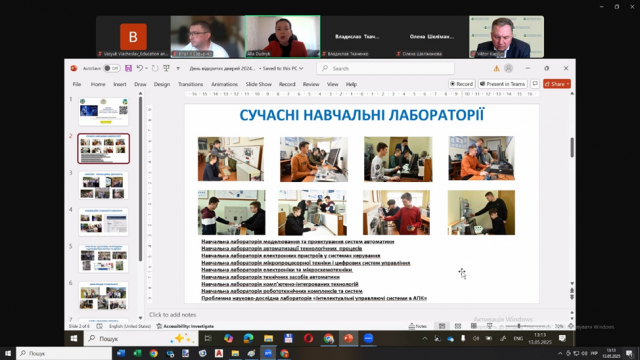Open the Transitions ribbon tab
The image size is (640, 360).
point(190,84)
